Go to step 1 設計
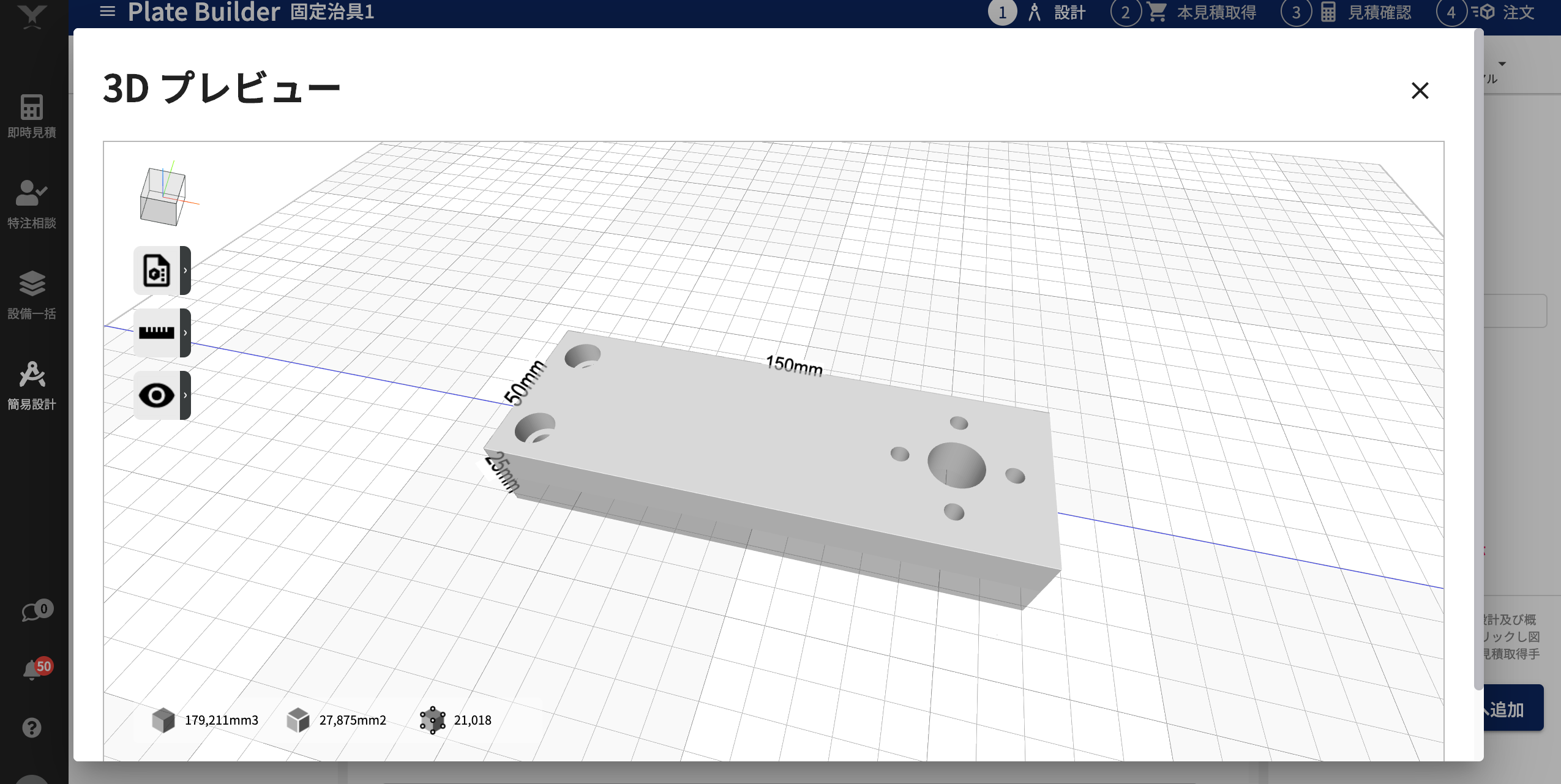This screenshot has height=784, width=1561. point(1037,12)
